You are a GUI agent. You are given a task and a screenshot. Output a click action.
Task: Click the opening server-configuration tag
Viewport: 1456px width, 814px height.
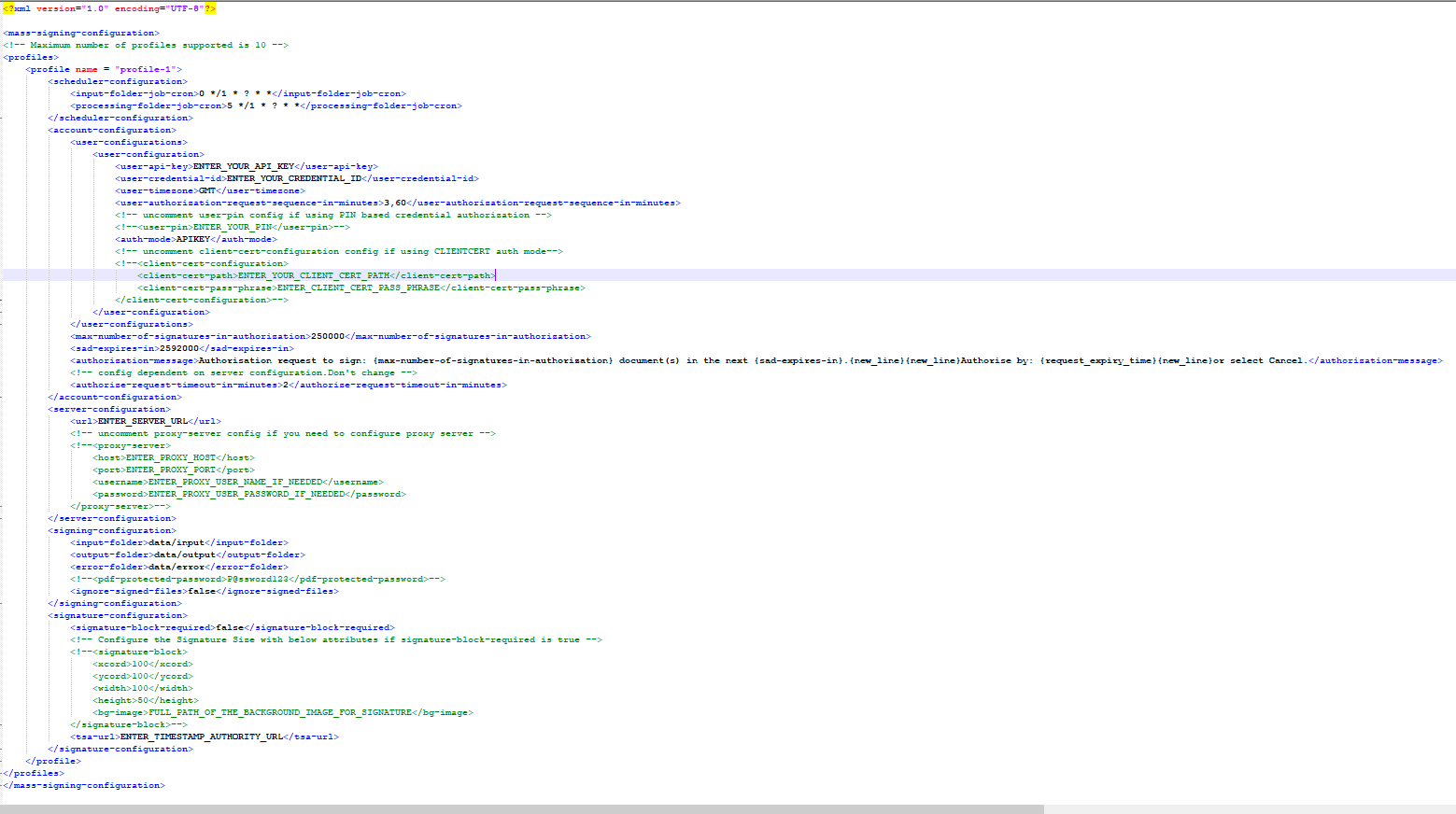coord(109,409)
